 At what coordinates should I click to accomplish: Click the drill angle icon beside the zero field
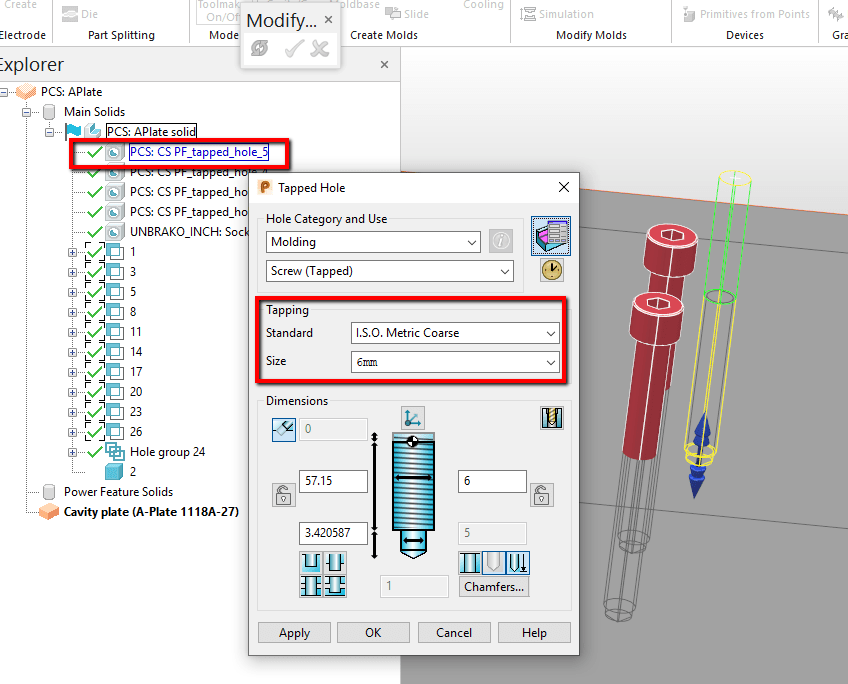283,428
